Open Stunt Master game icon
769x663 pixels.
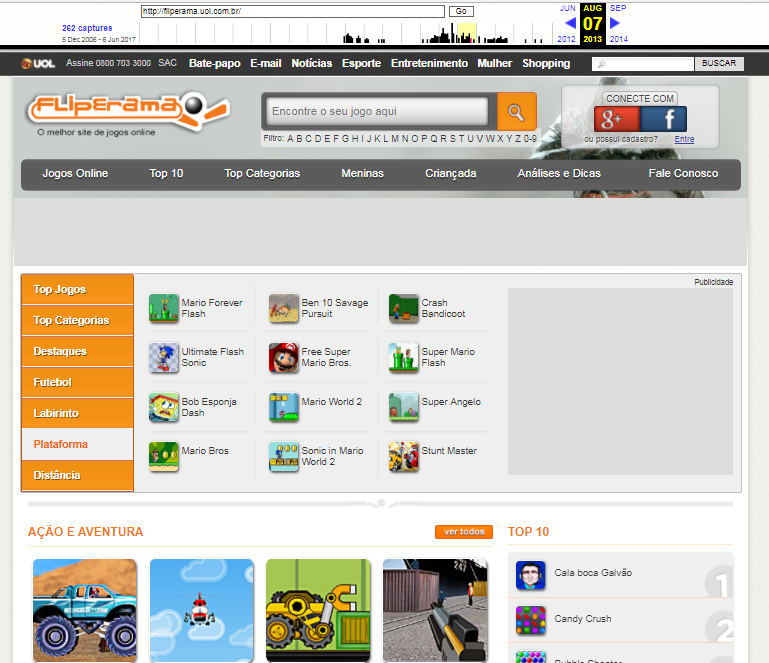click(x=404, y=457)
